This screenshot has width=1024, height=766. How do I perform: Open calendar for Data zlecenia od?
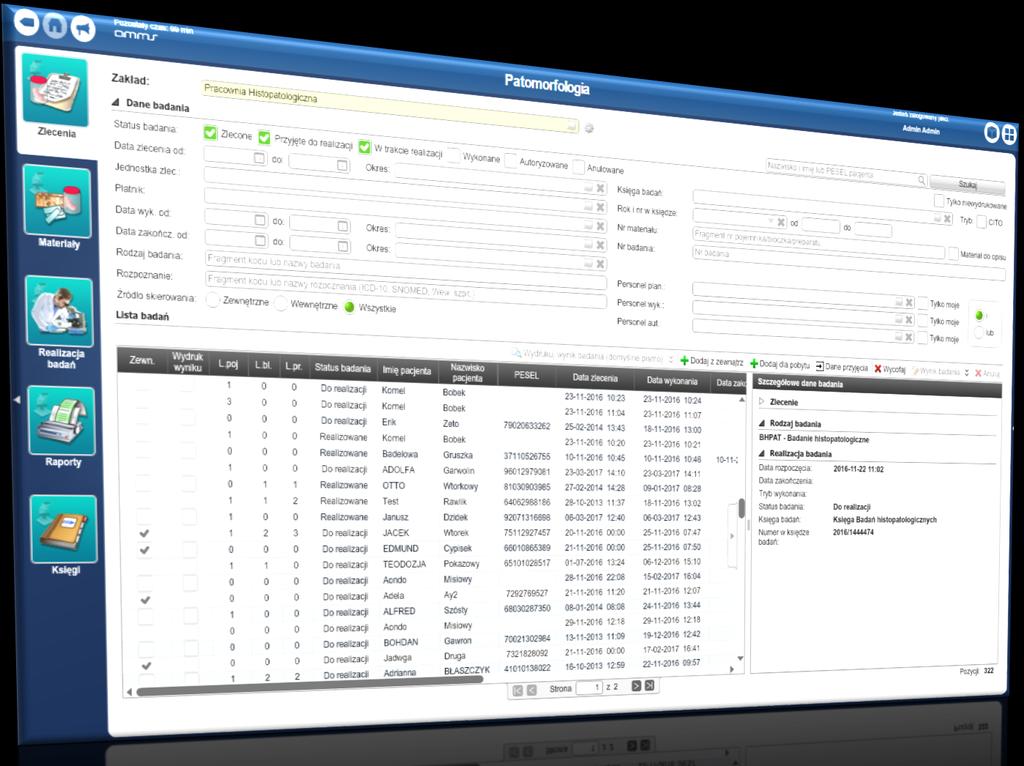[259, 158]
